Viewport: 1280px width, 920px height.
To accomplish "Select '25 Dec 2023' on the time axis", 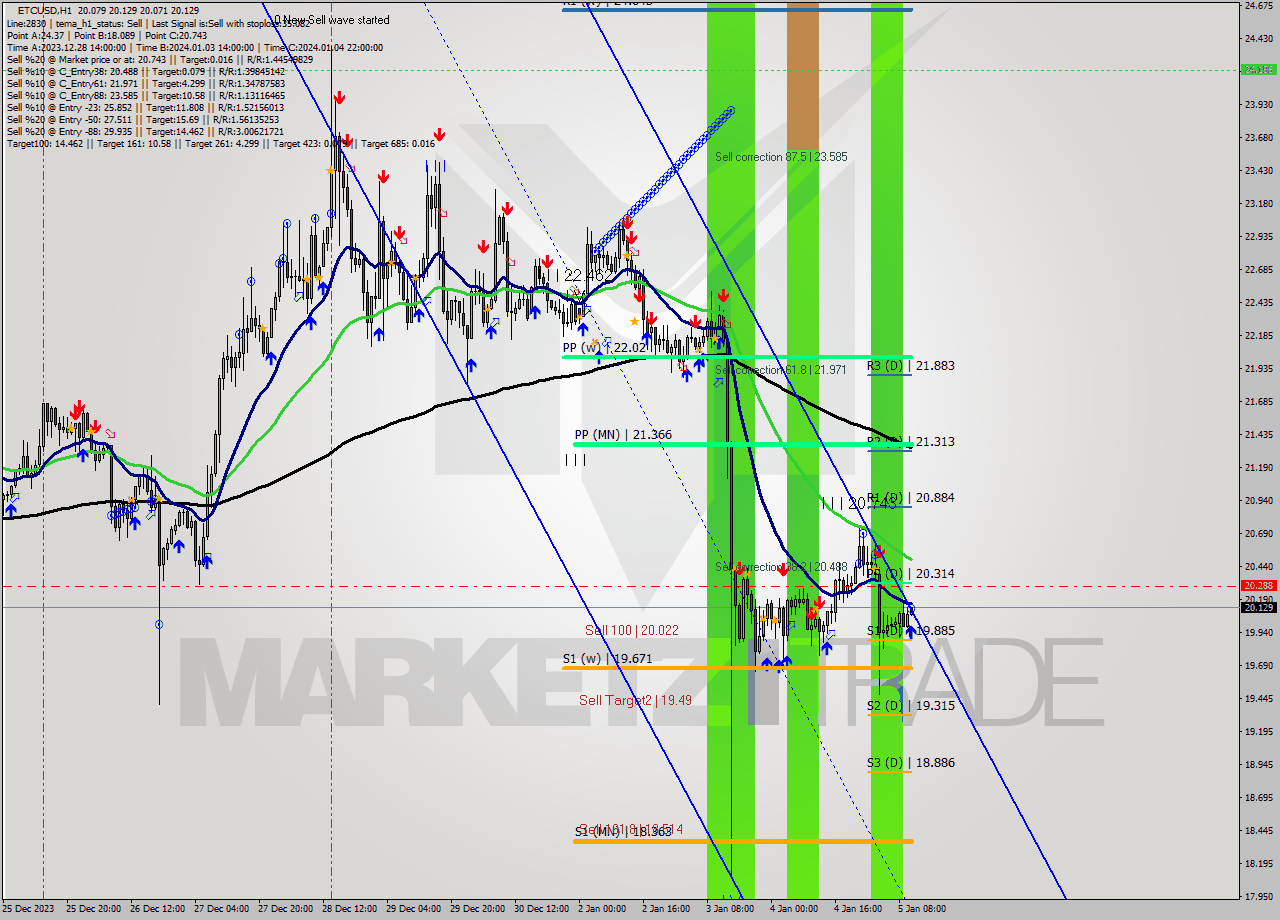I will 27,909.
